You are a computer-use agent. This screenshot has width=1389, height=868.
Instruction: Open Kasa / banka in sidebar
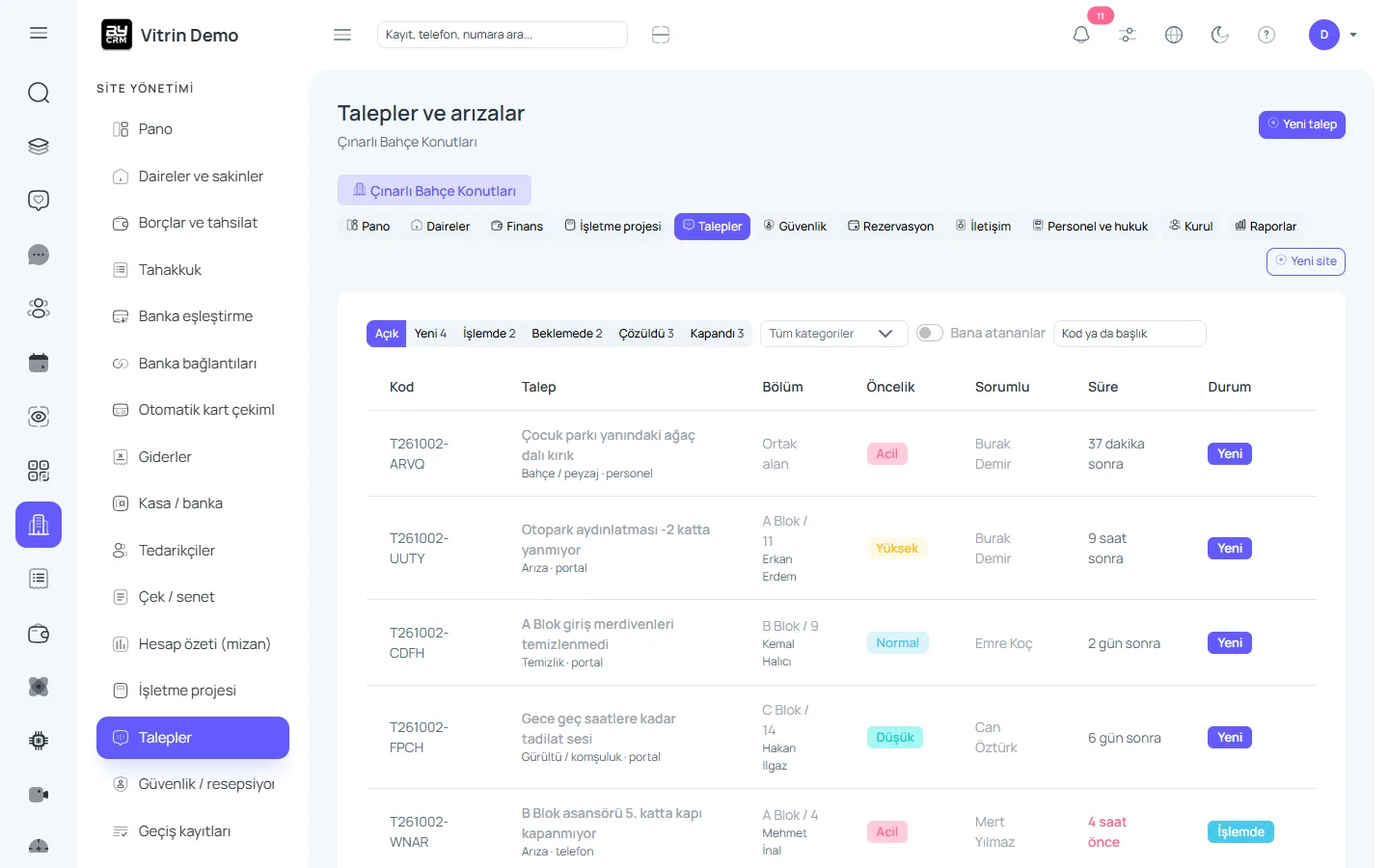tap(193, 503)
